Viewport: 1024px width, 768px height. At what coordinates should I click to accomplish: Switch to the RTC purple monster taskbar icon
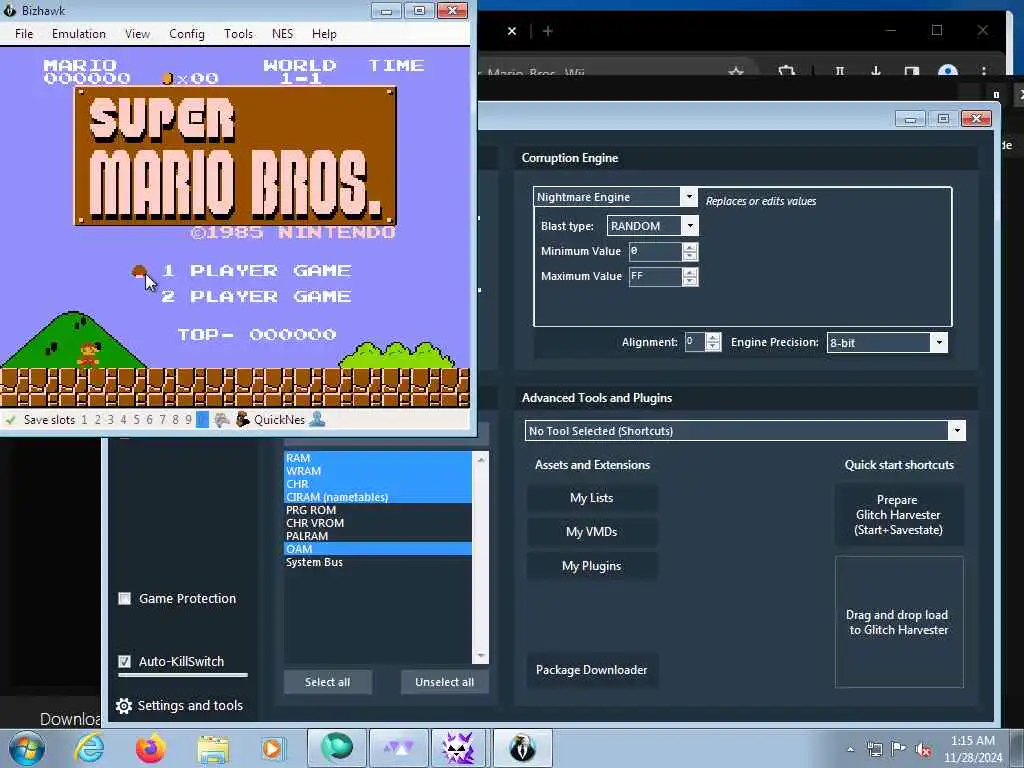pos(458,748)
